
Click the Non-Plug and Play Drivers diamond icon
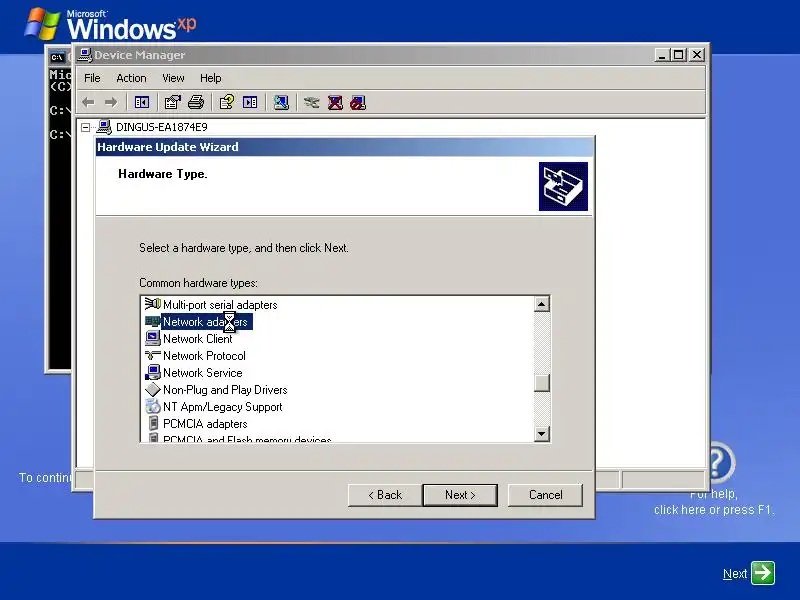152,389
